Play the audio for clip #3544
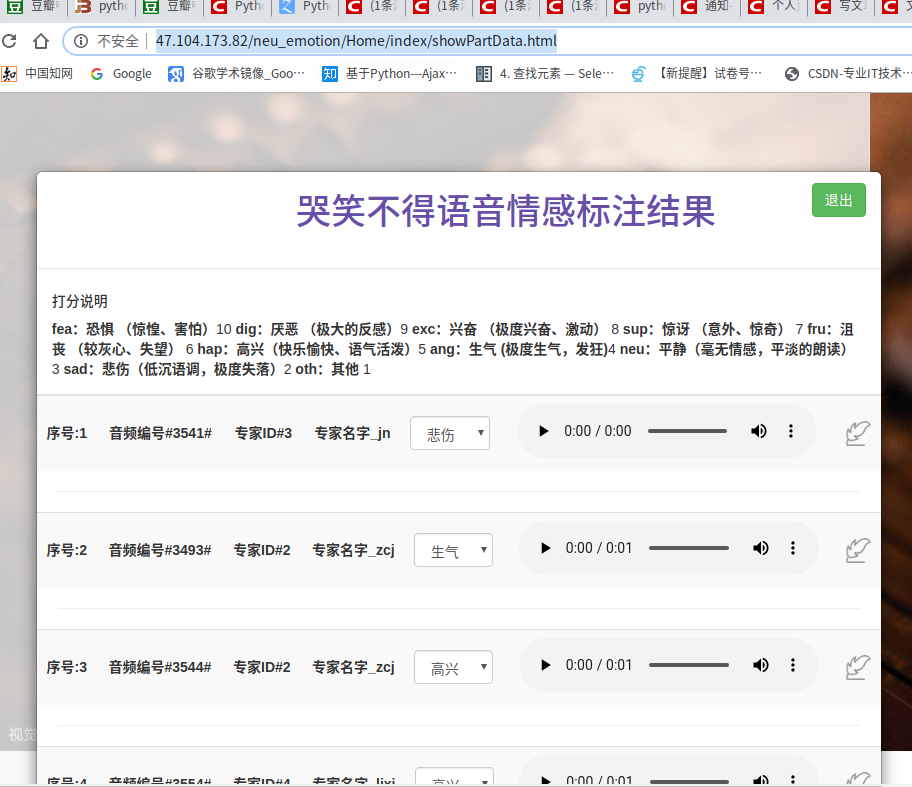The width and height of the screenshot is (912, 787). (545, 665)
